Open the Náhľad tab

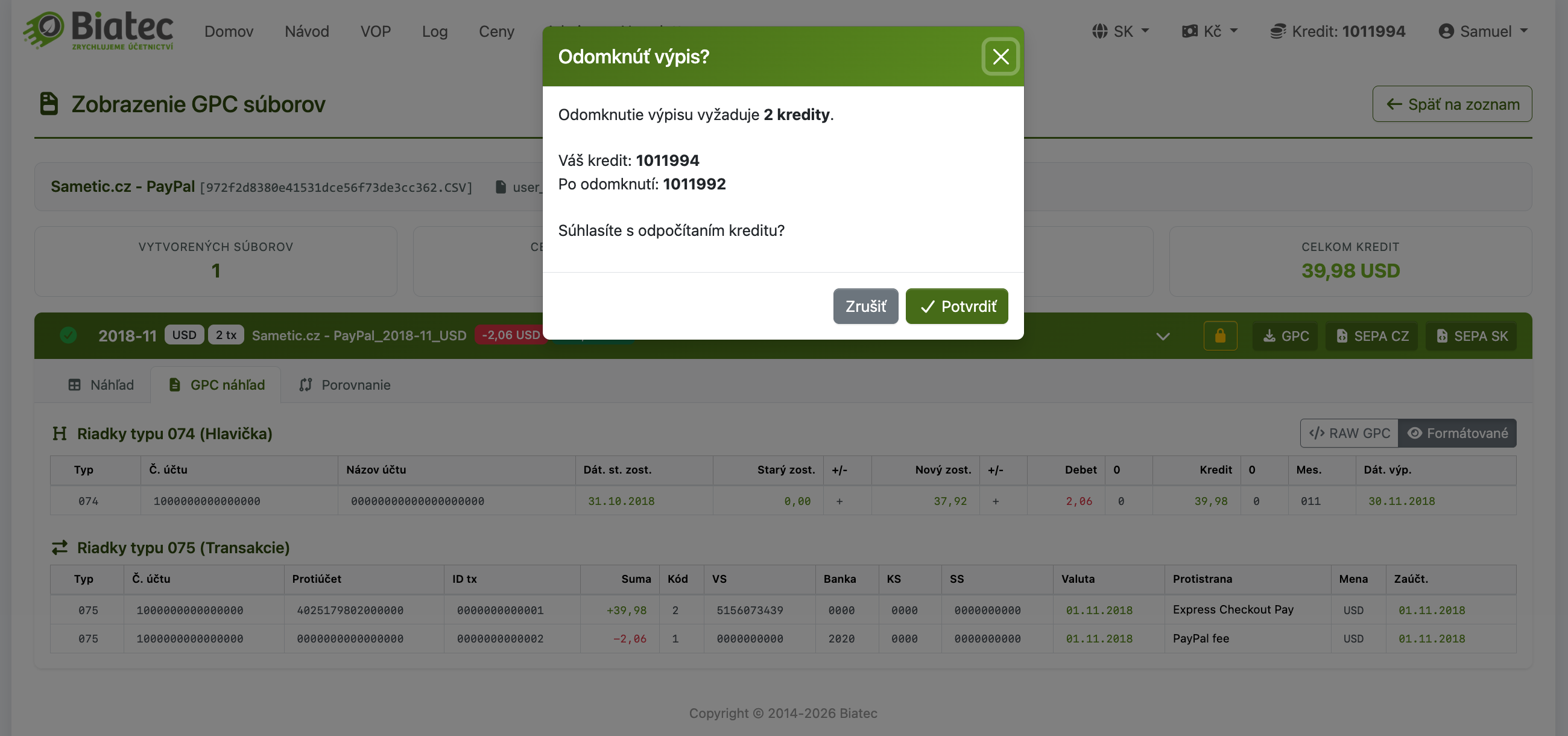pyautogui.click(x=101, y=385)
